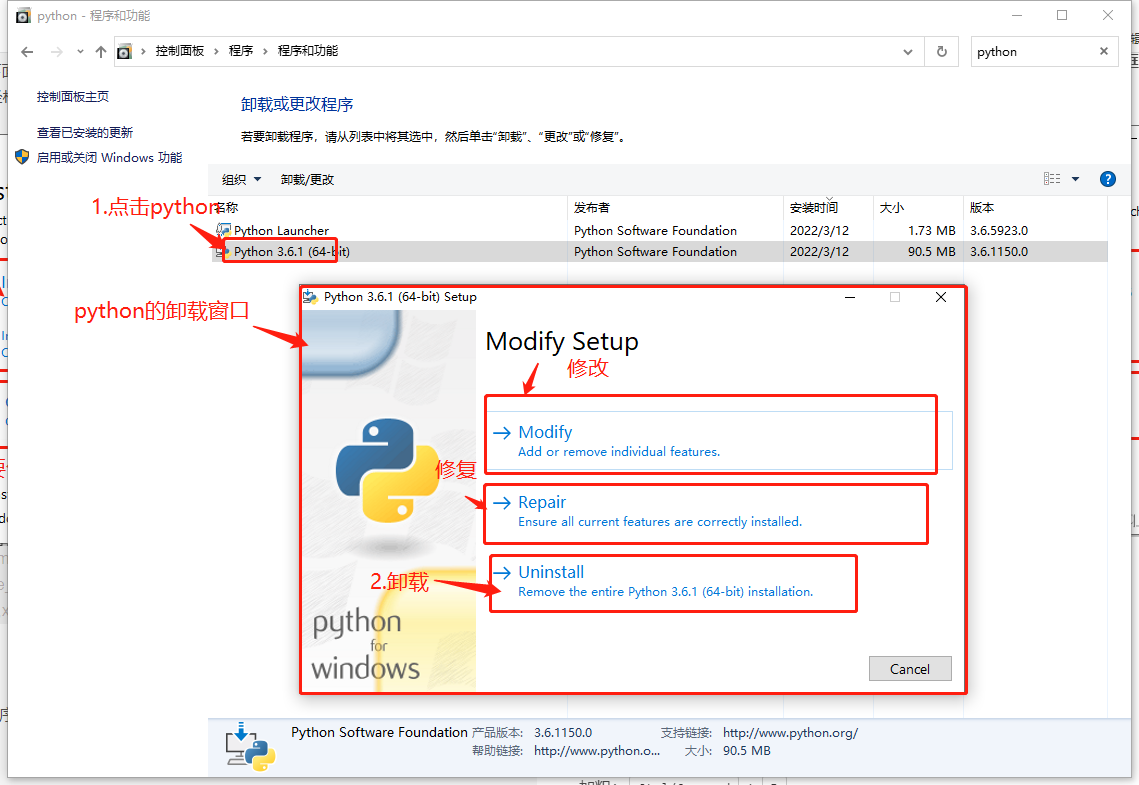The width and height of the screenshot is (1139, 785).
Task: Minimize the Python Setup dialog
Action: click(x=850, y=297)
